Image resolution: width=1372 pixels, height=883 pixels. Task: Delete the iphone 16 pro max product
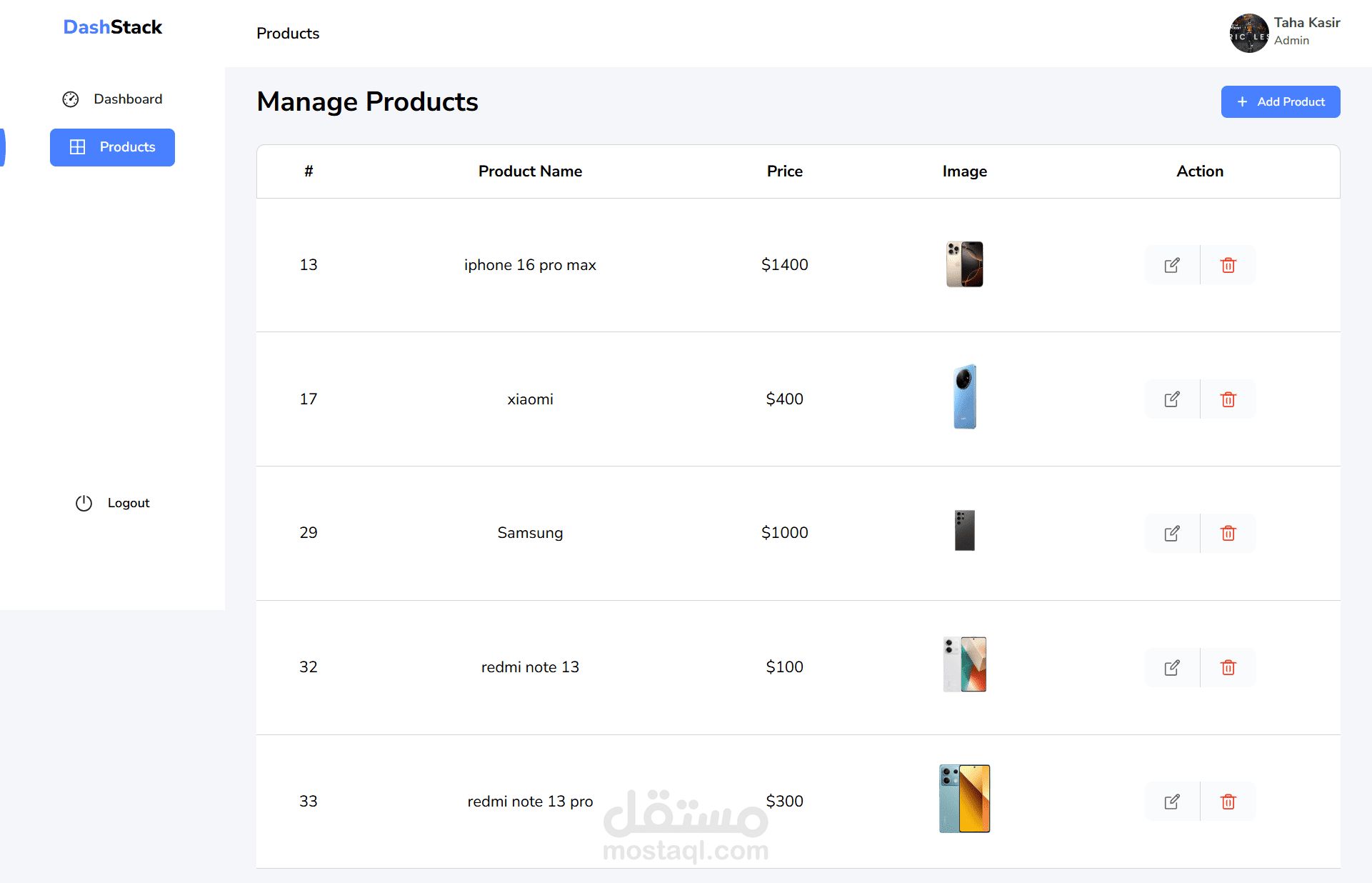click(1228, 265)
